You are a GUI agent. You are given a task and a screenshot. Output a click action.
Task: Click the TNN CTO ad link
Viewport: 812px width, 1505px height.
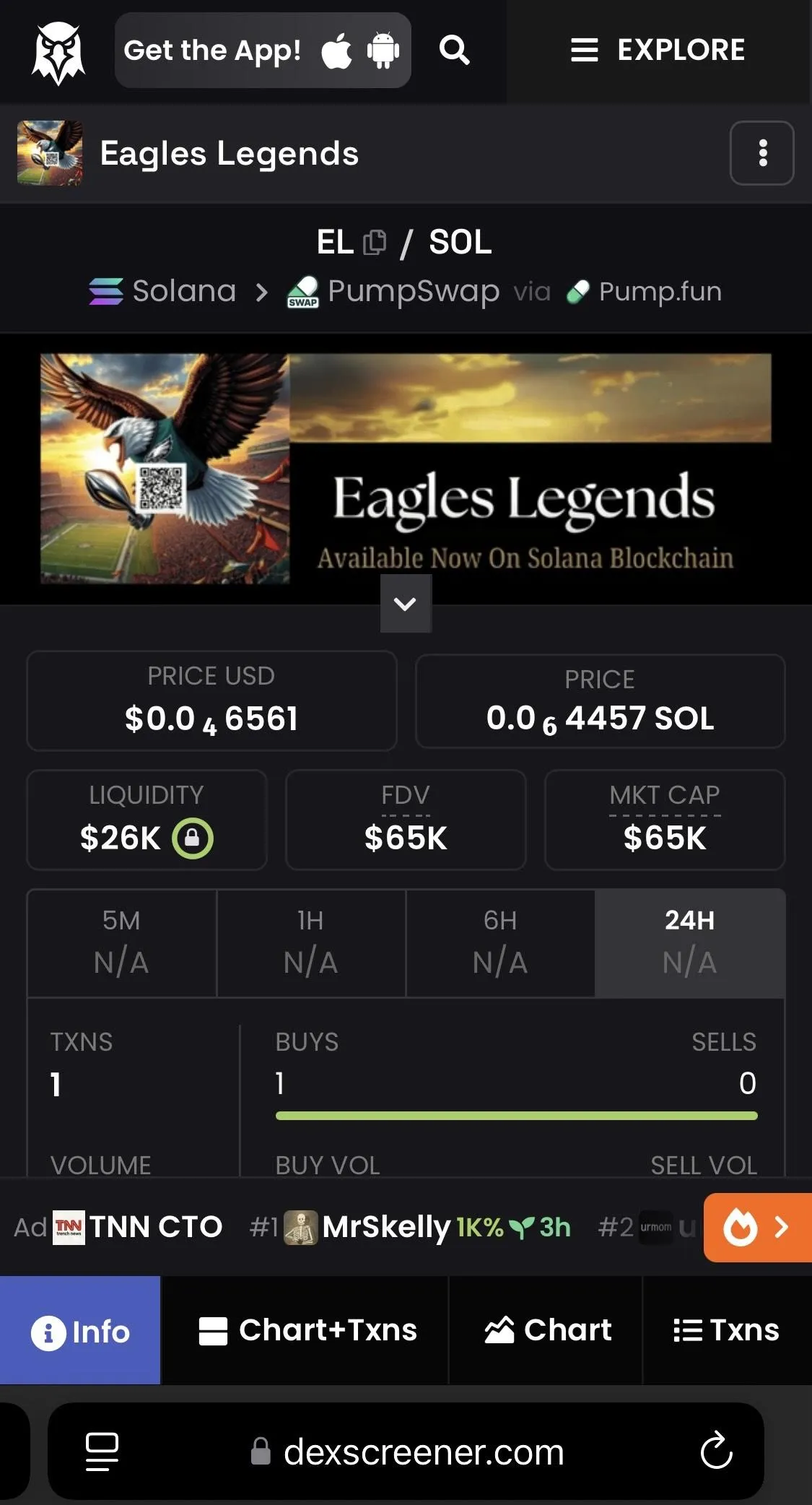click(x=154, y=1227)
